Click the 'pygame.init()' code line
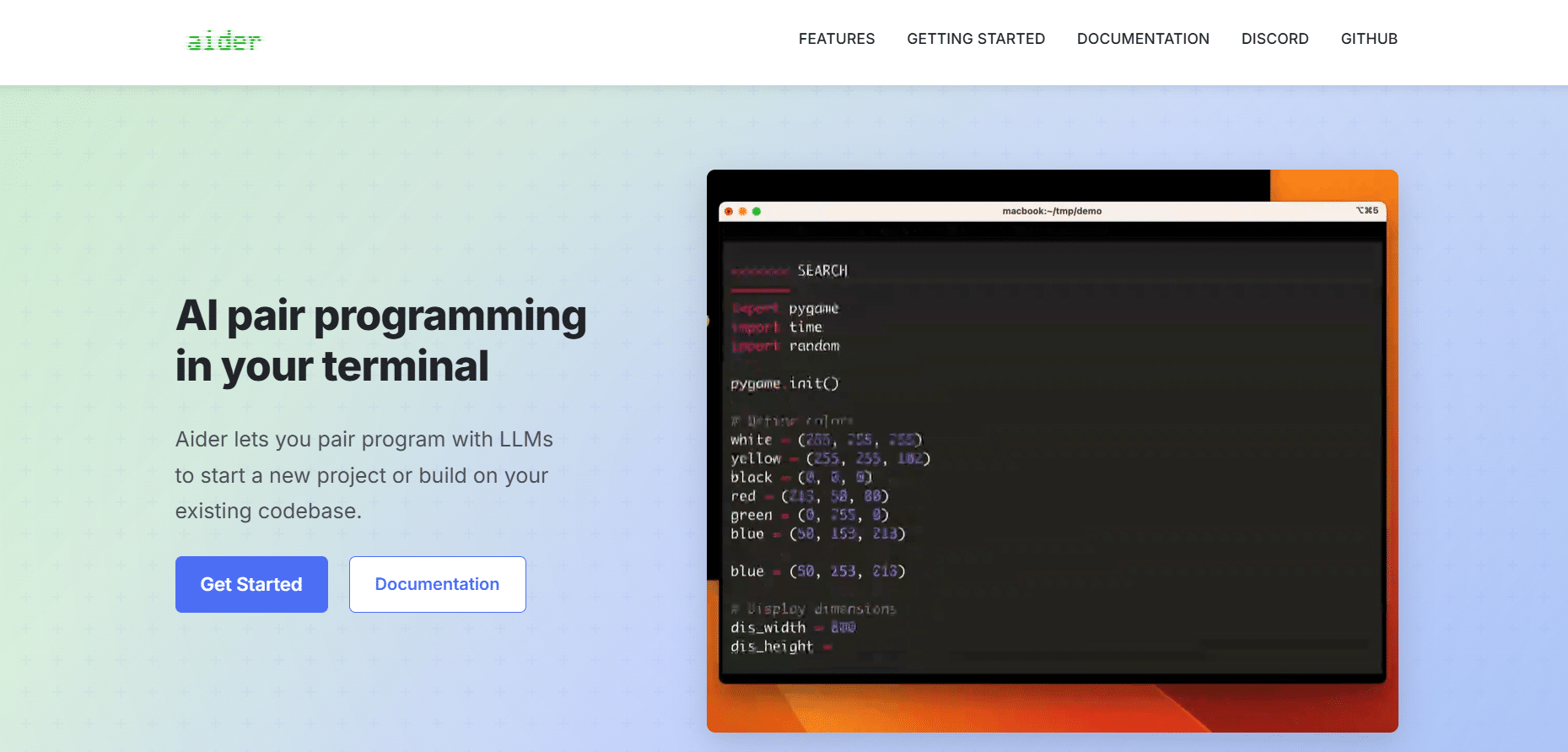The height and width of the screenshot is (752, 1568). (784, 383)
